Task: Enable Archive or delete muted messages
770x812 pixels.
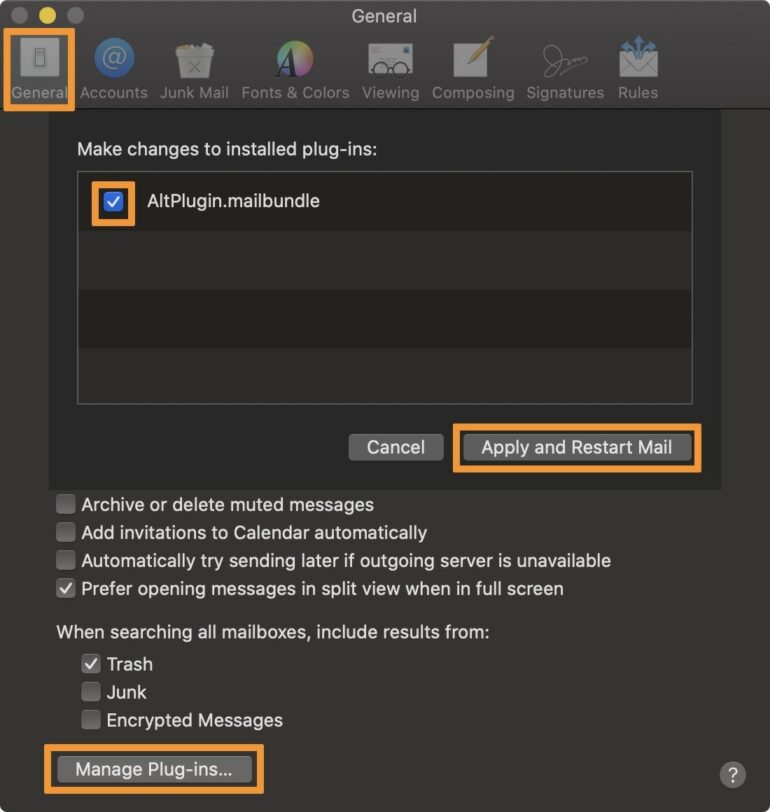Action: 66,505
